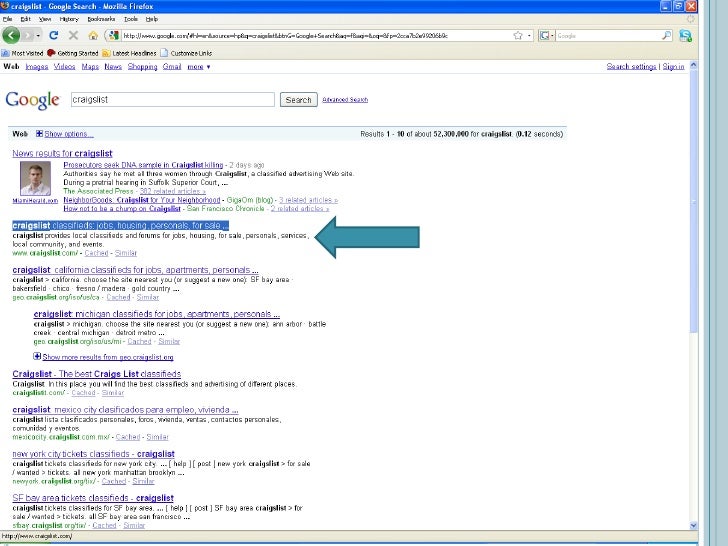Image resolution: width=728 pixels, height=546 pixels.
Task: Open craigslist california classifieds result
Action: click(135, 270)
